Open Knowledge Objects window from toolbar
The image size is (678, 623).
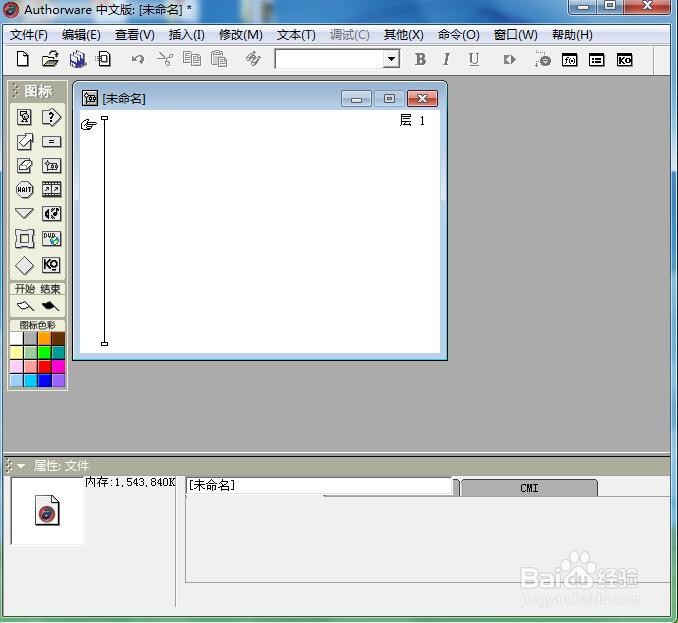[624, 60]
